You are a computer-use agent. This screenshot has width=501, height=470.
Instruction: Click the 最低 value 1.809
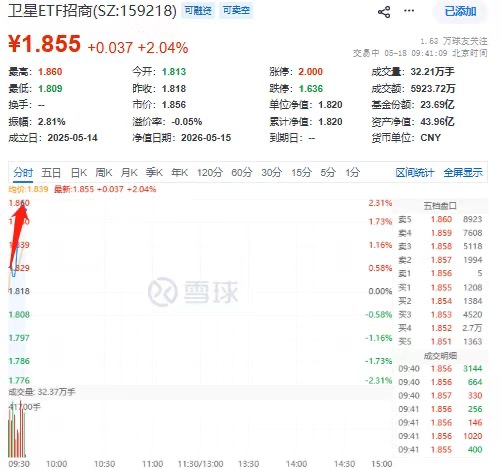(x=50, y=89)
